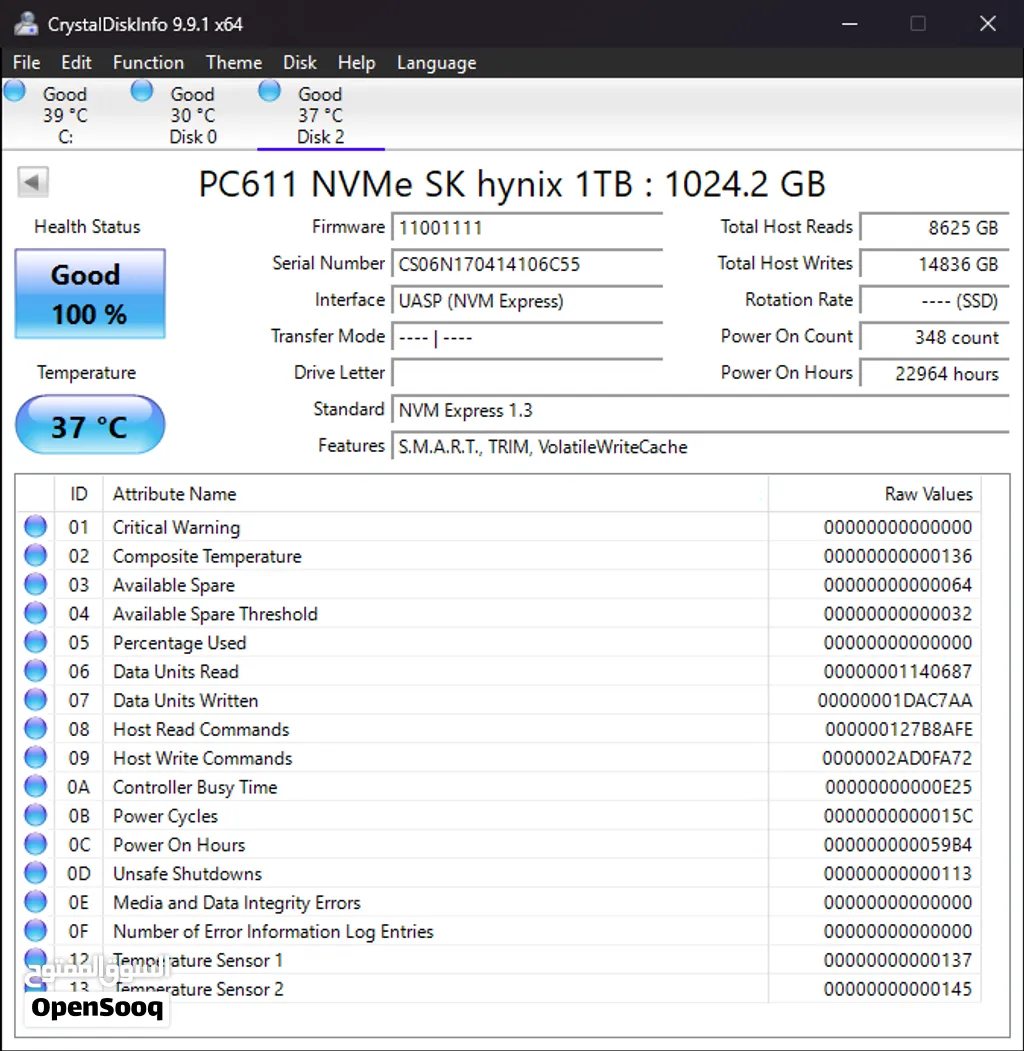
Task: Switch to the Disk 0 tab
Action: 193,115
